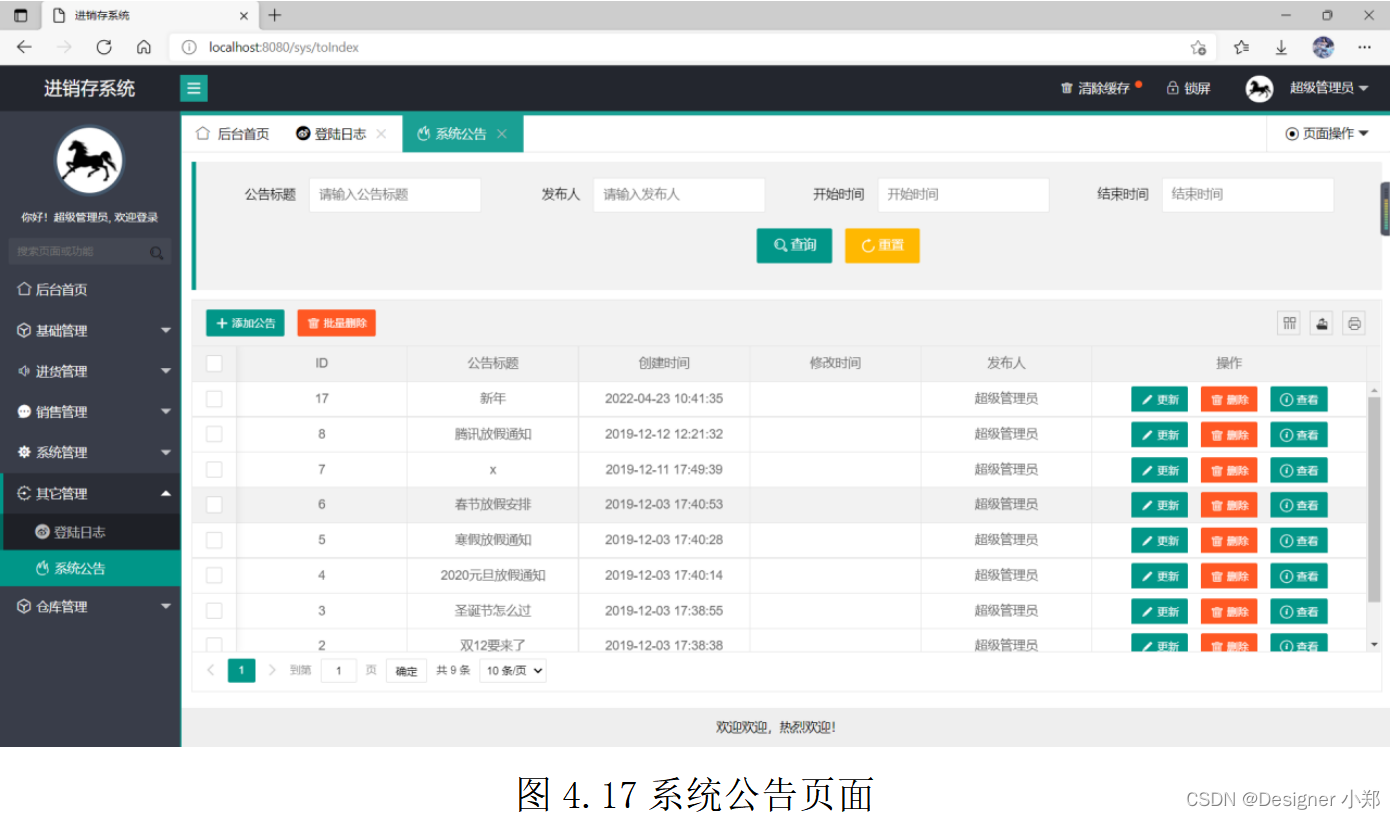Open the 页面操作 dropdown
This screenshot has width=1395, height=819.
tap(1326, 134)
